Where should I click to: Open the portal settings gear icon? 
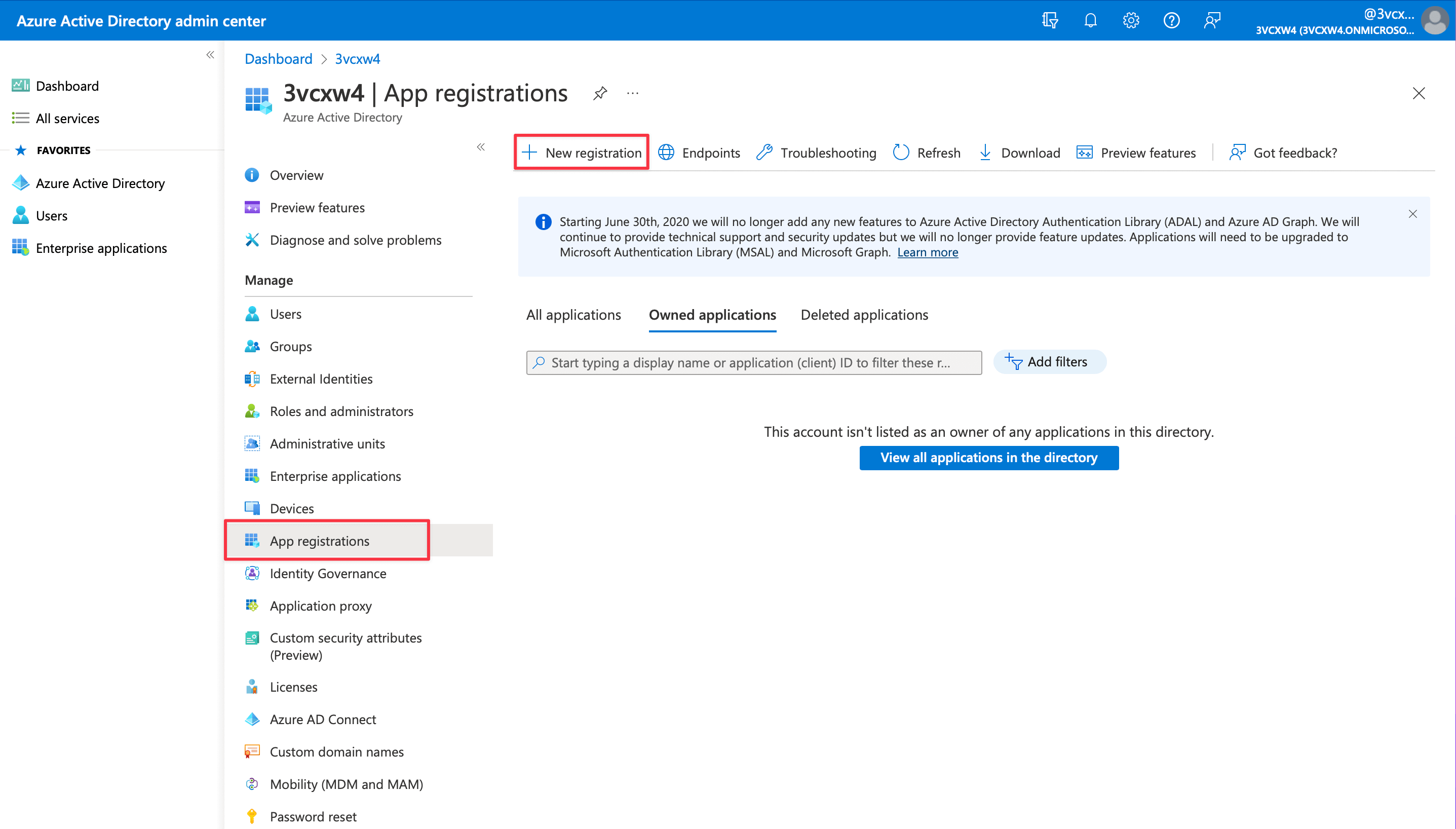coord(1130,20)
